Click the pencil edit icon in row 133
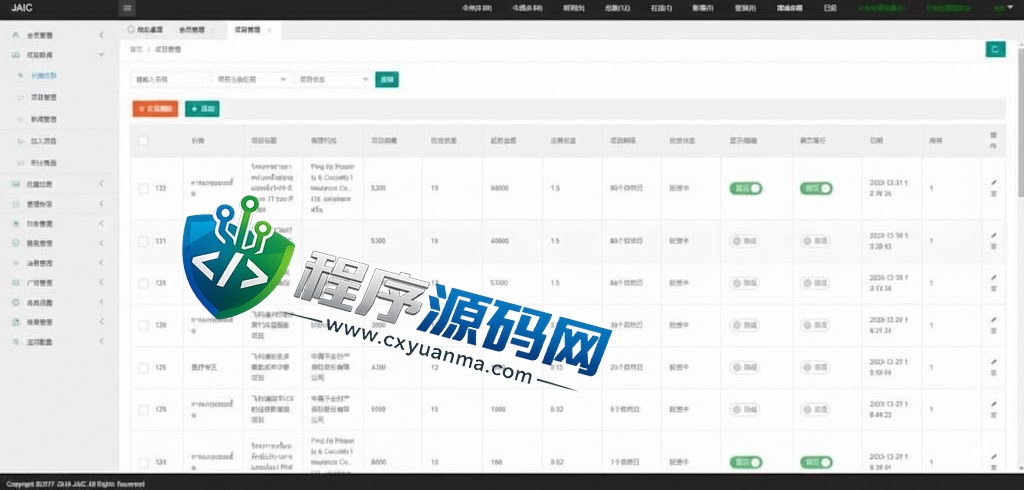The image size is (1024, 490). pyautogui.click(x=993, y=183)
